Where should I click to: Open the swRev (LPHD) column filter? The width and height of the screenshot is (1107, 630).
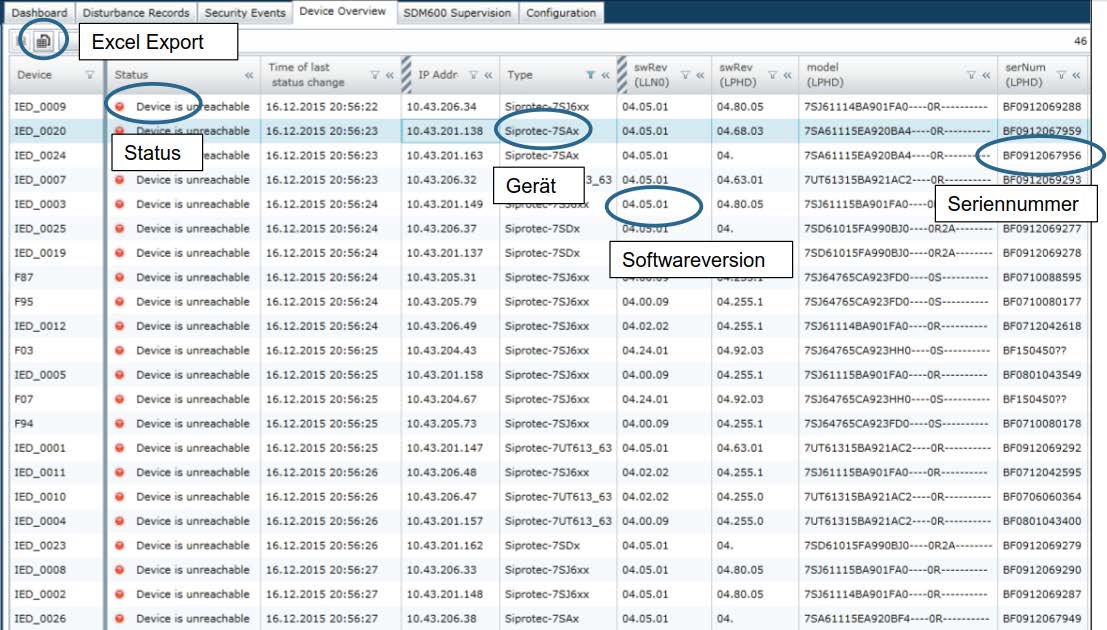click(772, 75)
